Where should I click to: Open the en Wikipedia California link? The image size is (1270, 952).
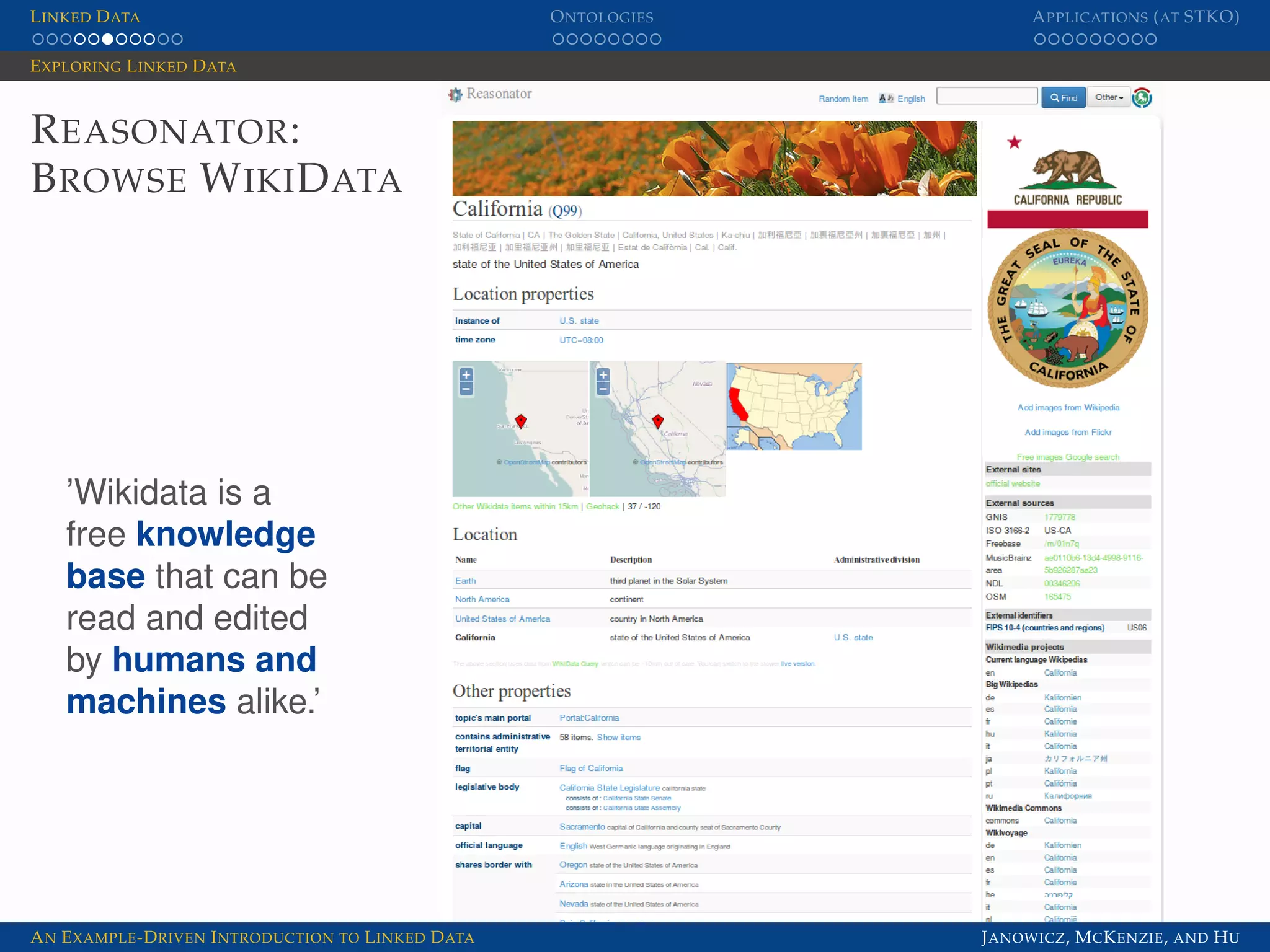pyautogui.click(x=1060, y=673)
